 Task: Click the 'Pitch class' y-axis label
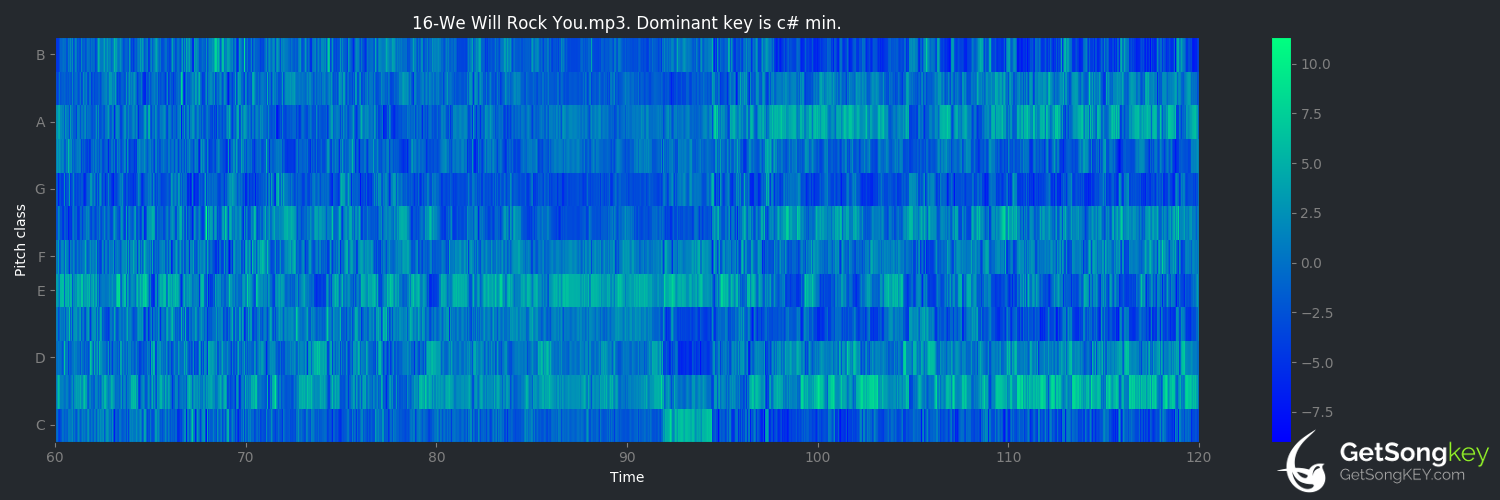(x=20, y=240)
